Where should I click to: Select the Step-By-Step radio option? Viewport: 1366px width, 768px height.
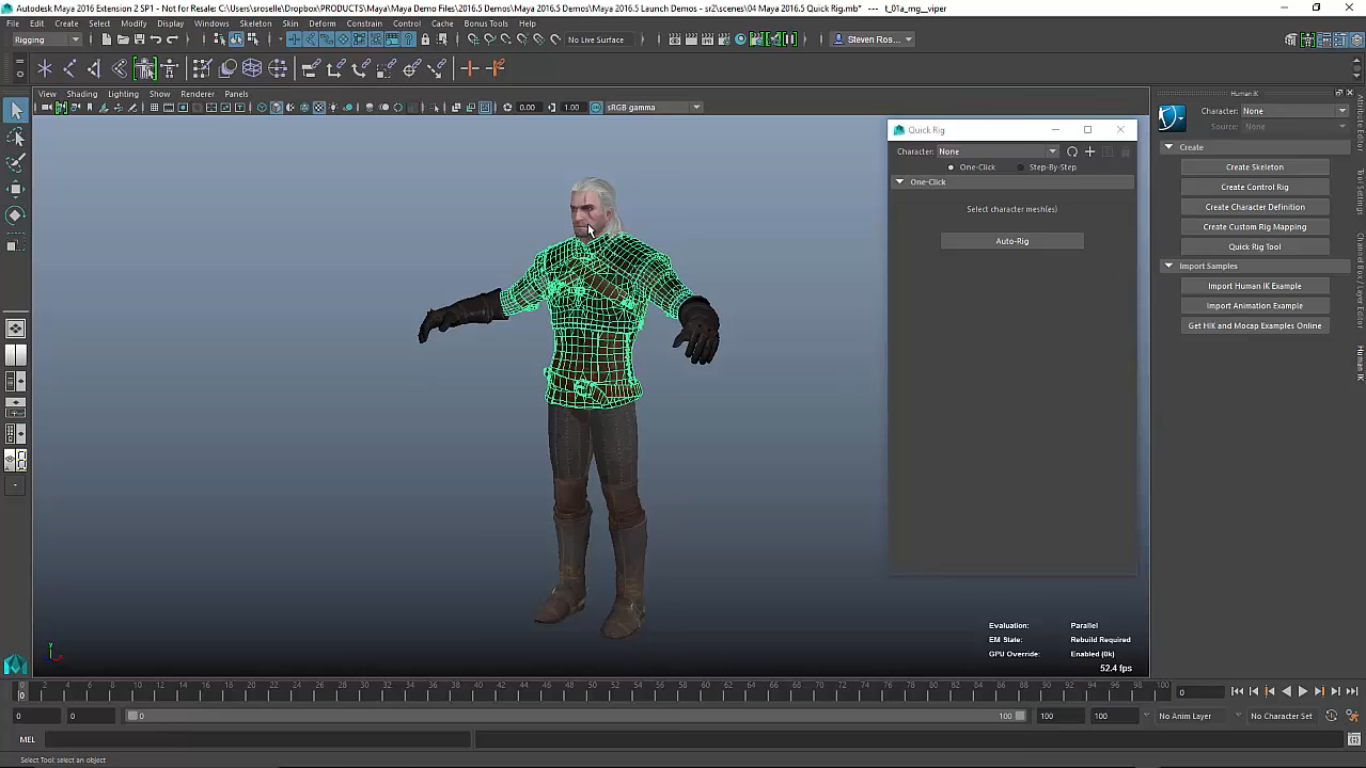[1021, 167]
